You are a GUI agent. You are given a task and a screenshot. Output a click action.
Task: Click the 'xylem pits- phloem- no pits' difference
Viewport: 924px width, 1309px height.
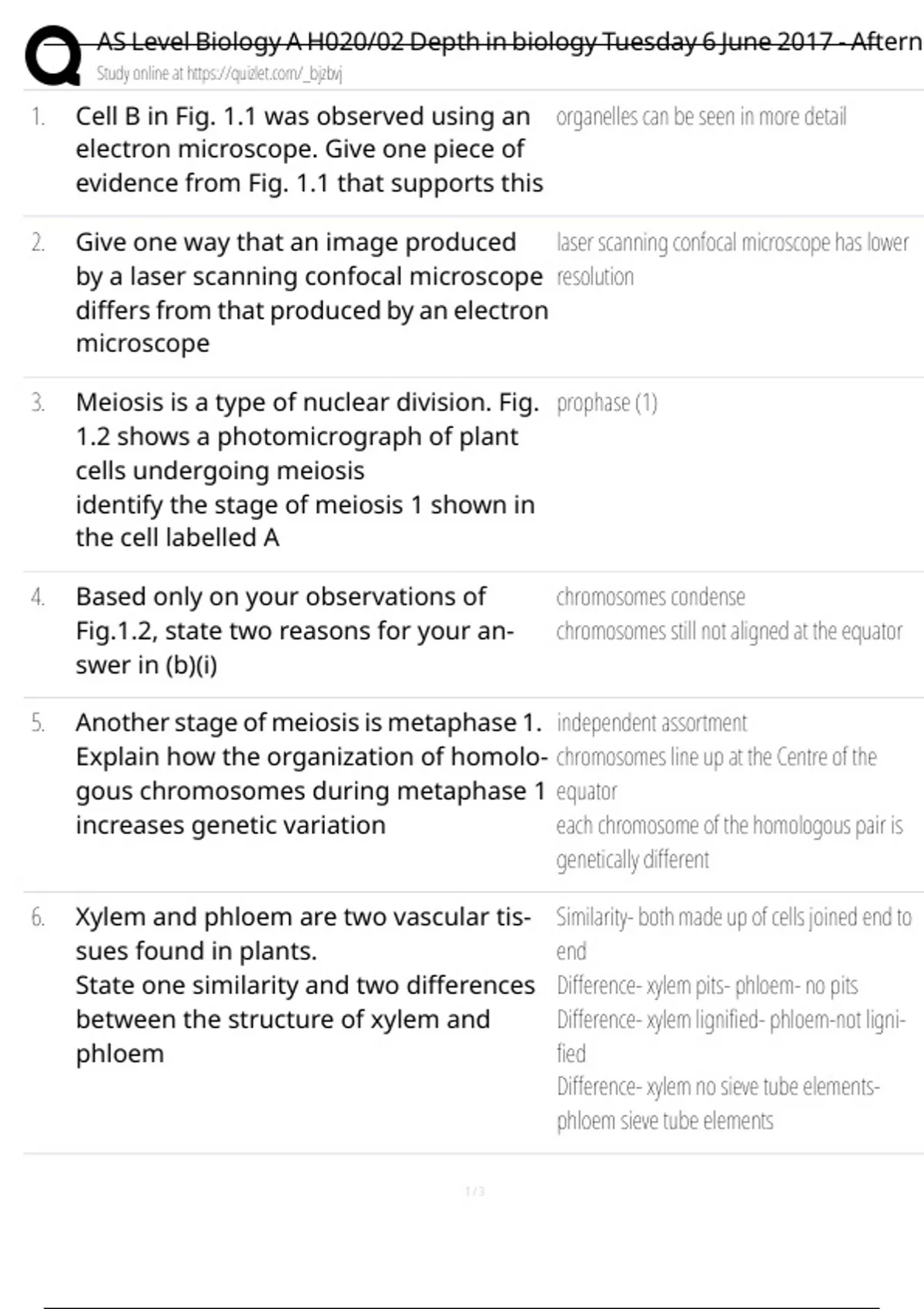[x=707, y=986]
